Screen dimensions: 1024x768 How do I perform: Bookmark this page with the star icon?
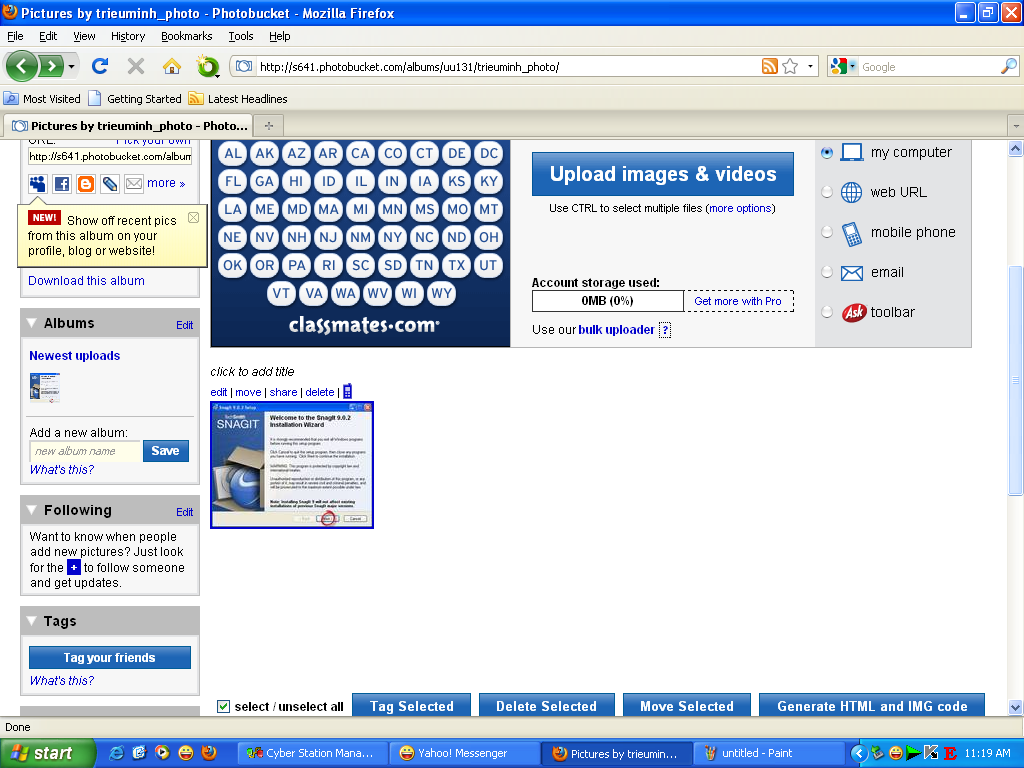click(x=790, y=66)
